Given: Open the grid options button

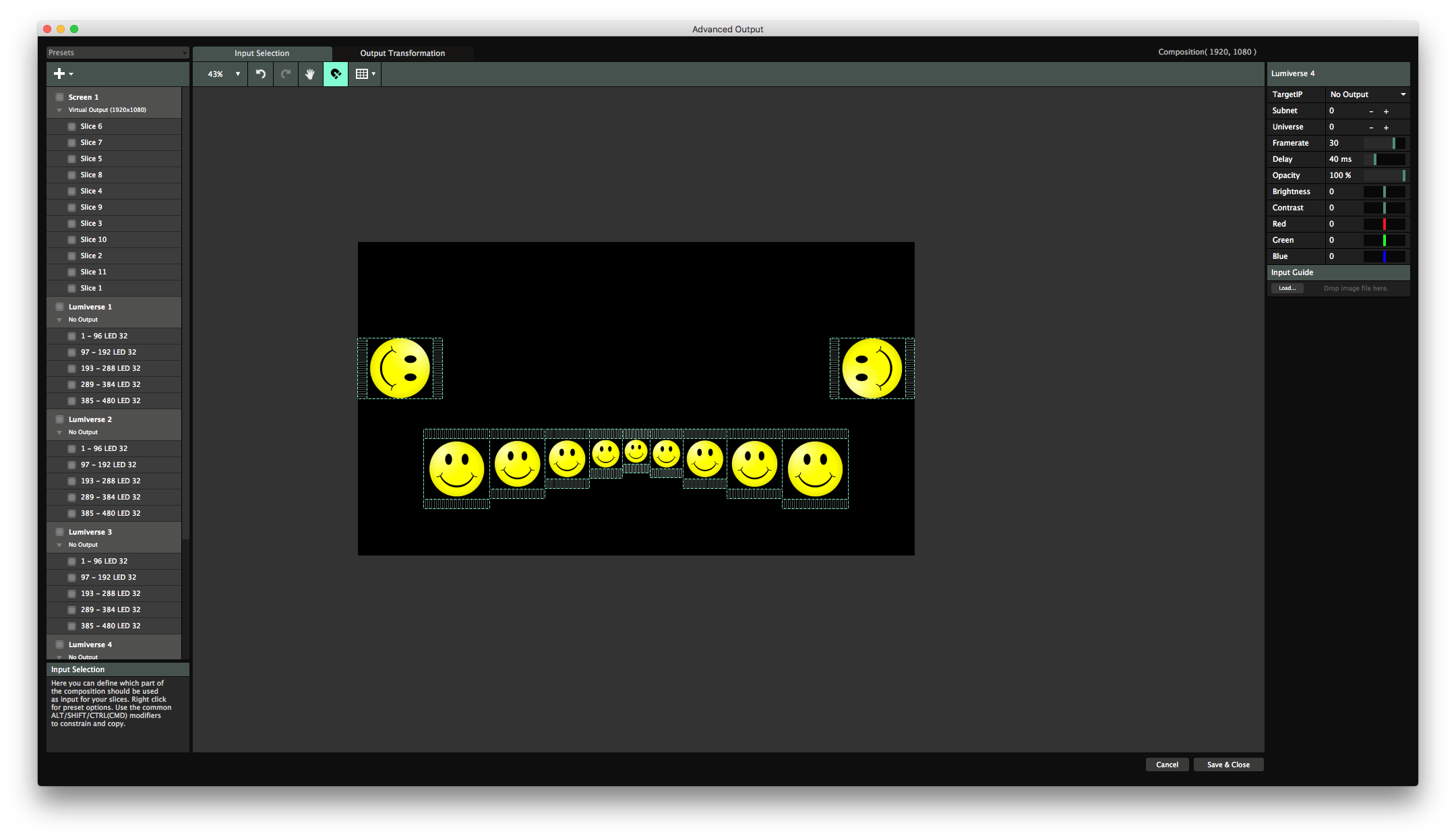Looking at the screenshot, I should [365, 74].
